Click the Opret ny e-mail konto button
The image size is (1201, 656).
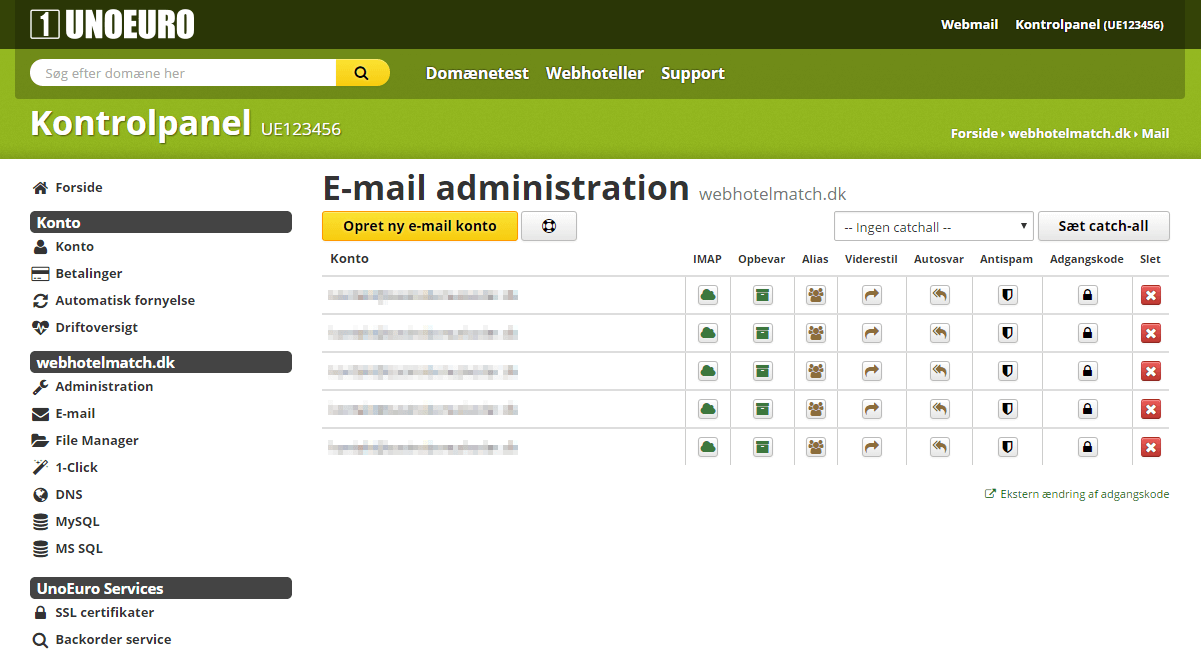click(x=420, y=226)
